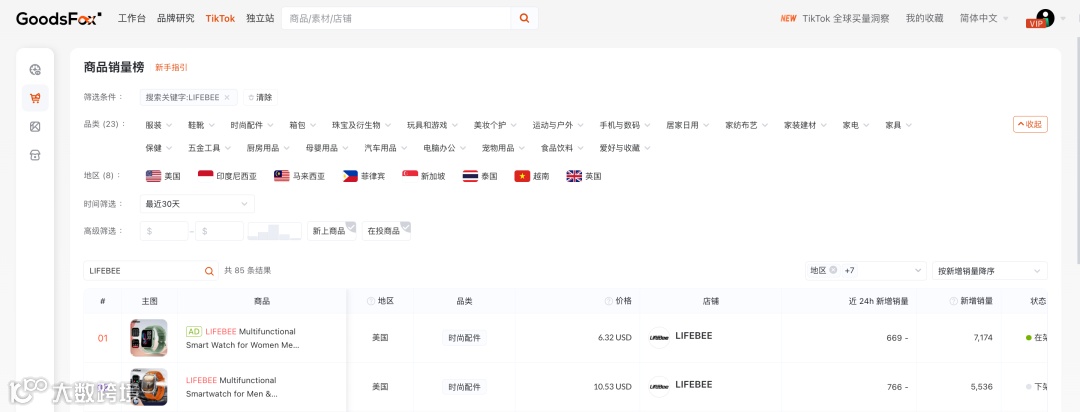The height and width of the screenshot is (412, 1080).
Task: Select the 菲律宾 flag region
Action: tap(364, 176)
